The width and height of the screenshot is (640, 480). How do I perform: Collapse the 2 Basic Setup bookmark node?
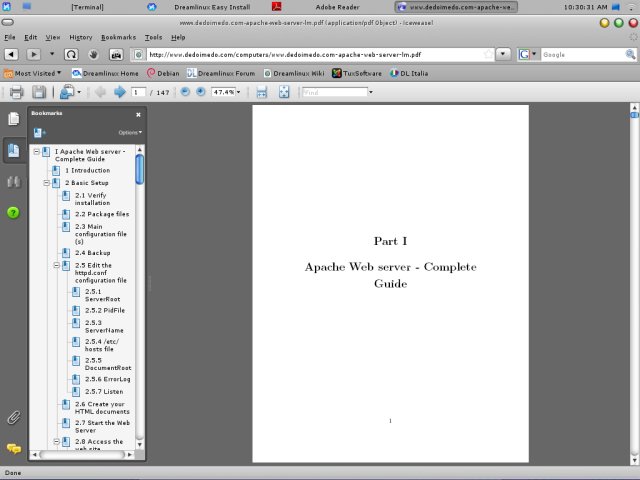coord(47,183)
